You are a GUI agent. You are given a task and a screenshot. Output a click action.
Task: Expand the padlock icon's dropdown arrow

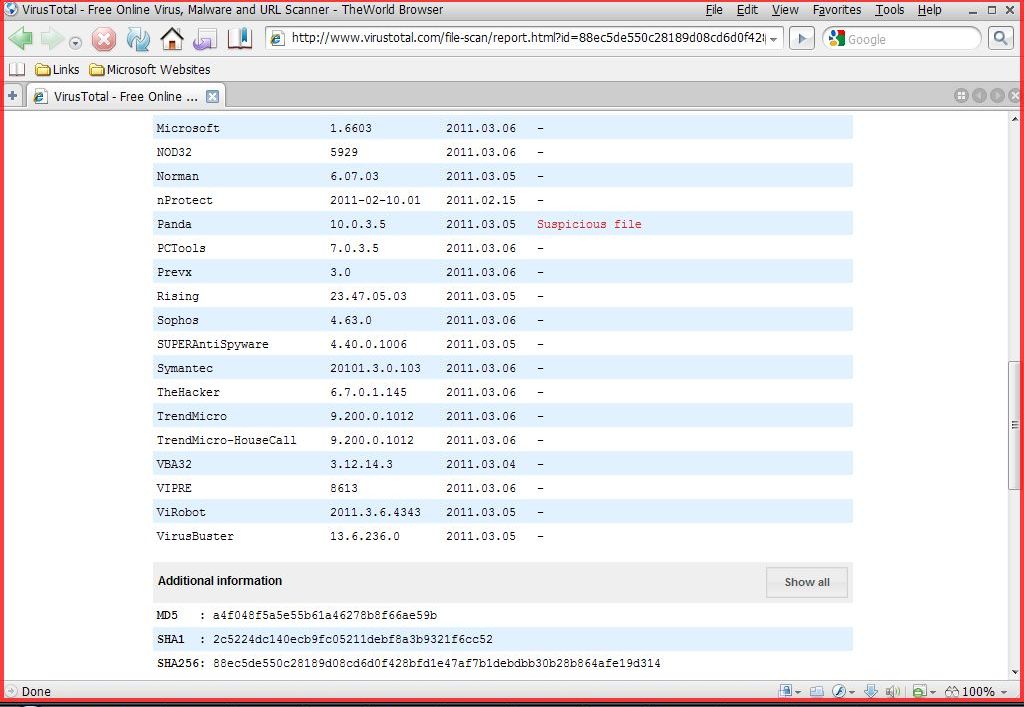pos(798,693)
